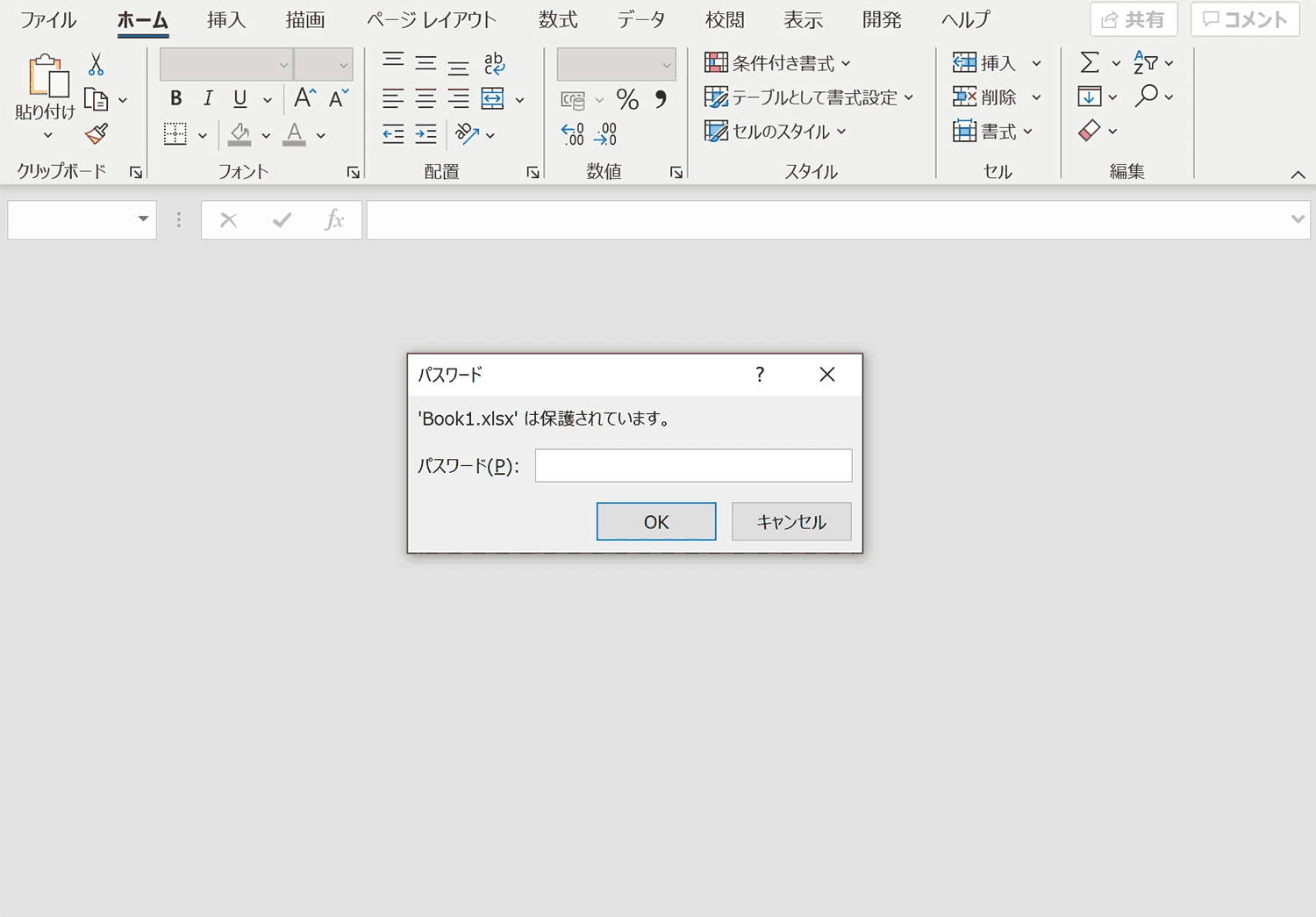Open Conditional Formatting (条件付き書式) menu
The width and height of the screenshot is (1316, 917).
777,63
